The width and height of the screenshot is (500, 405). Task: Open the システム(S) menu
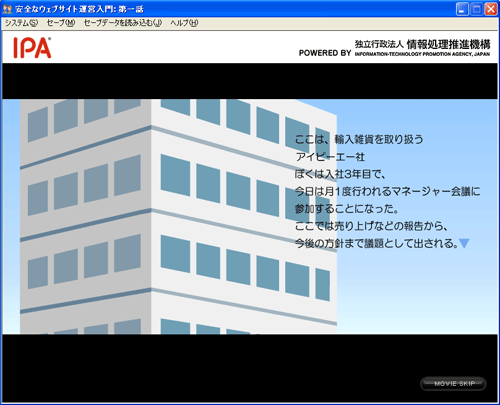(21, 23)
